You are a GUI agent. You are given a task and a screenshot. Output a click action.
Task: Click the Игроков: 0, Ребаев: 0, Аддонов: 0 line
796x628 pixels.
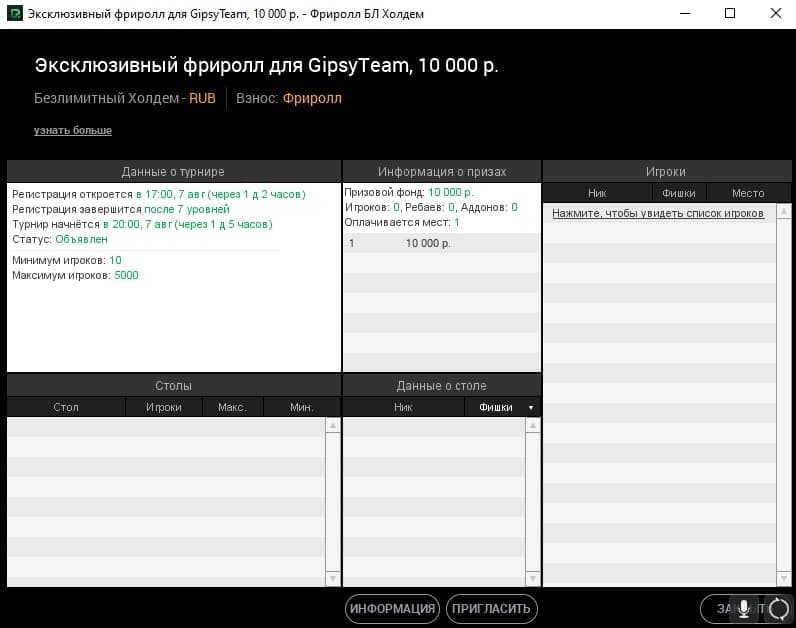(431, 207)
